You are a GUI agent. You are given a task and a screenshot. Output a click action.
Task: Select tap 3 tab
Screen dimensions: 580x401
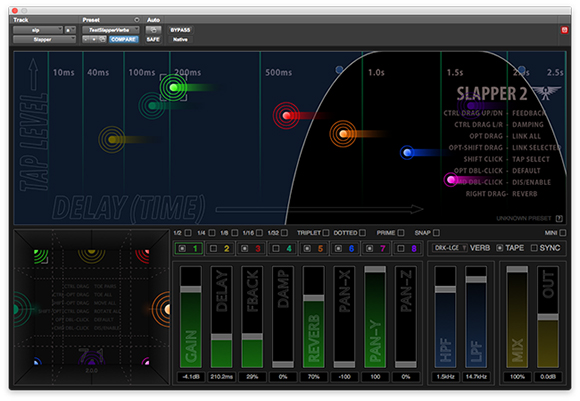pos(251,248)
